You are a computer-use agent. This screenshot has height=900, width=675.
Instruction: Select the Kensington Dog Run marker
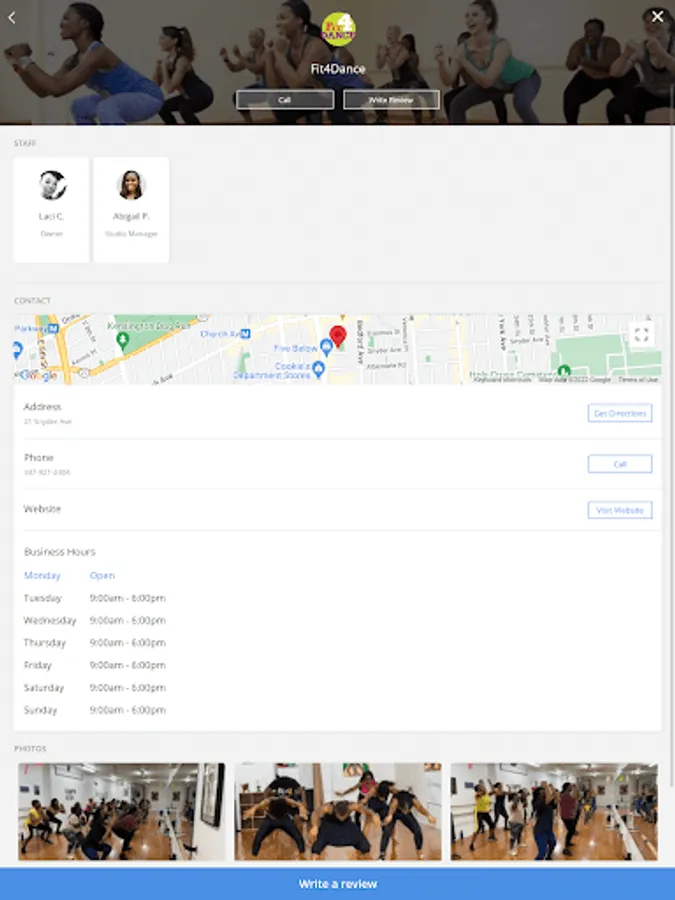pyautogui.click(x=122, y=339)
